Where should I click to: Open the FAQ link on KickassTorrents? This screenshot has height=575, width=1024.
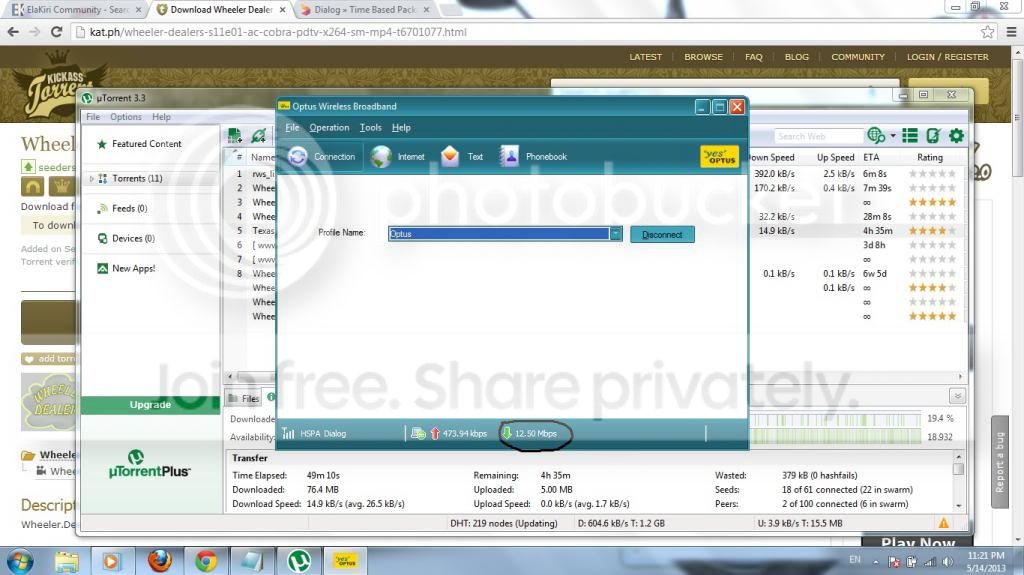tap(754, 57)
